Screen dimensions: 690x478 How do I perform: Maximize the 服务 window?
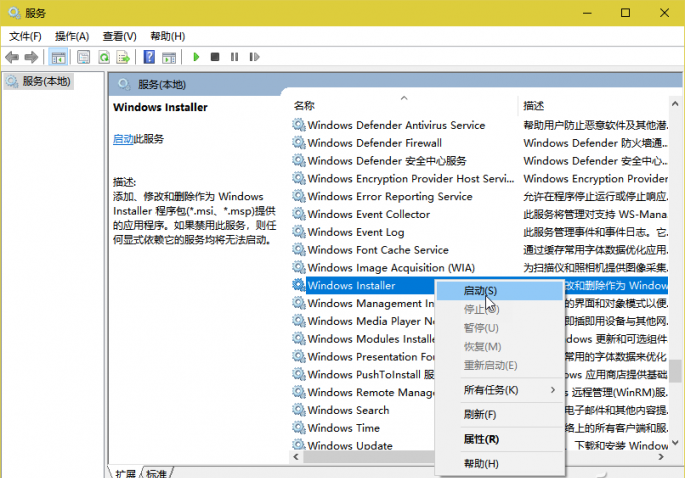(x=625, y=13)
